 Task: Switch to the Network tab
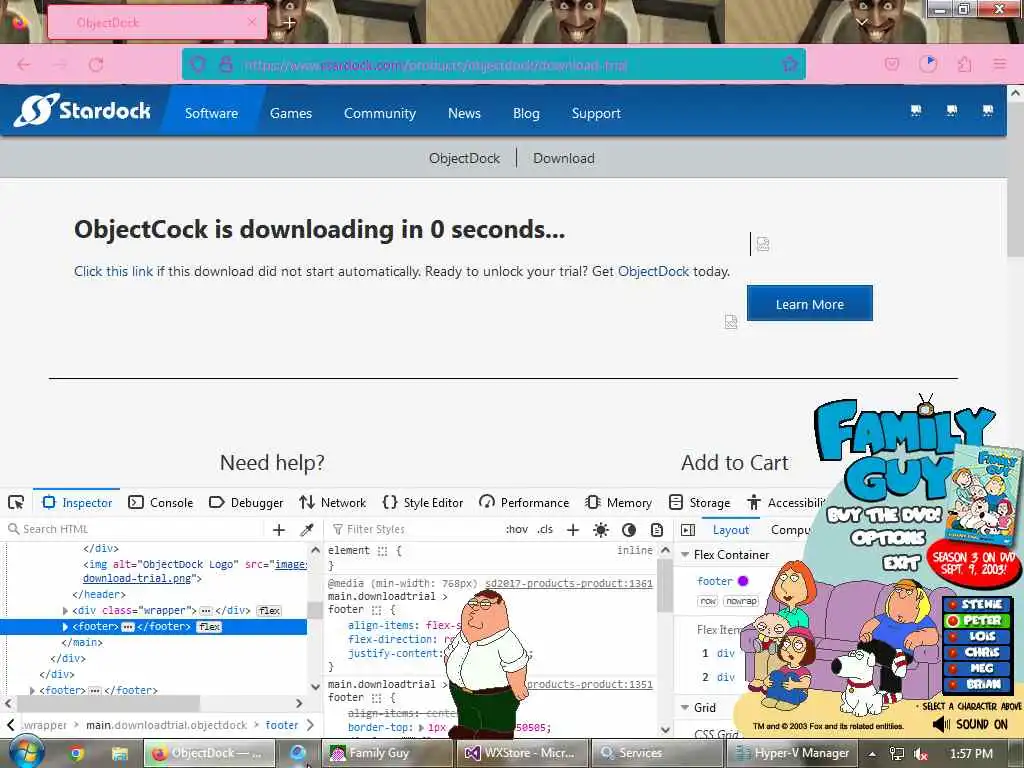tap(333, 502)
